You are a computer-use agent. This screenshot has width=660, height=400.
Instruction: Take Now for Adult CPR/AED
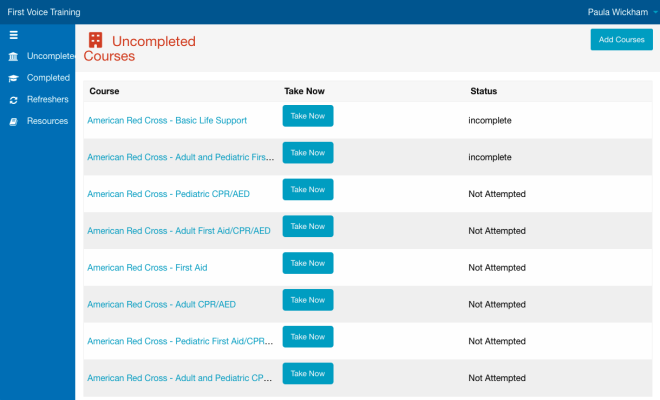click(308, 300)
